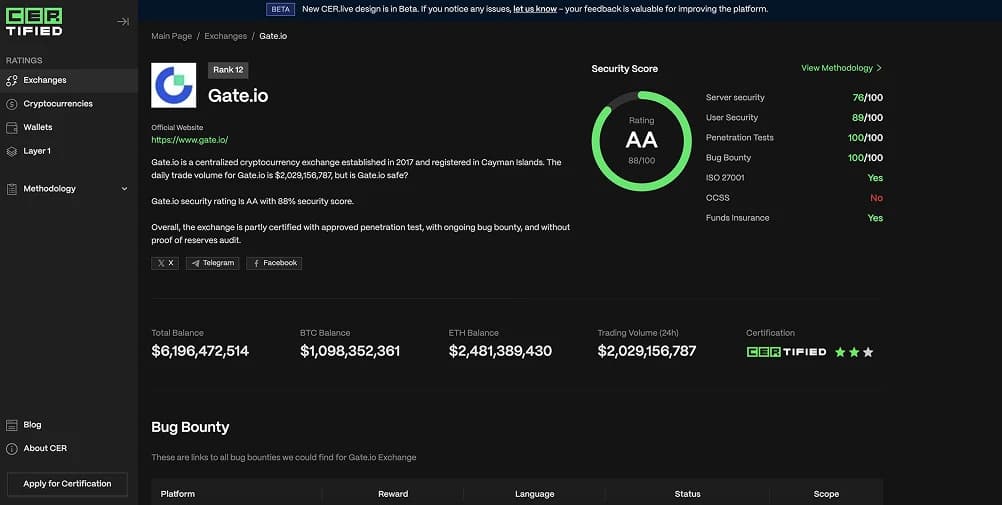Click the Platform column header

[x=178, y=494]
